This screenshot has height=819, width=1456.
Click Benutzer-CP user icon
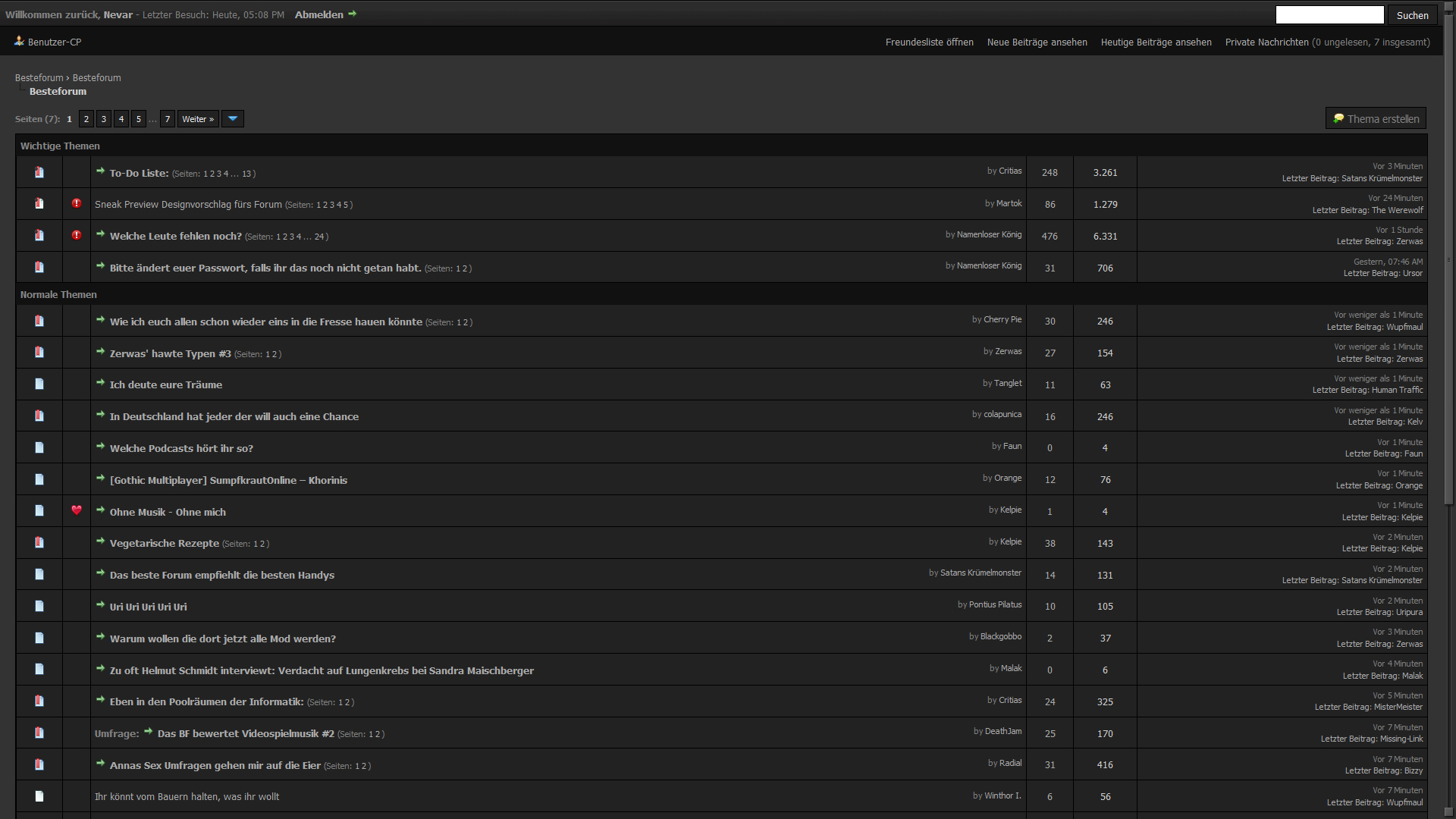pos(19,42)
